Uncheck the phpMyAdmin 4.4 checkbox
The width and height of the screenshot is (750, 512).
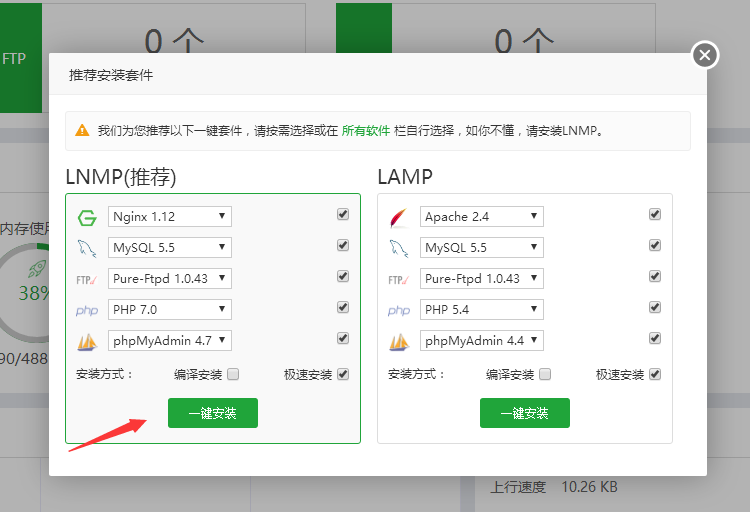[x=655, y=338]
